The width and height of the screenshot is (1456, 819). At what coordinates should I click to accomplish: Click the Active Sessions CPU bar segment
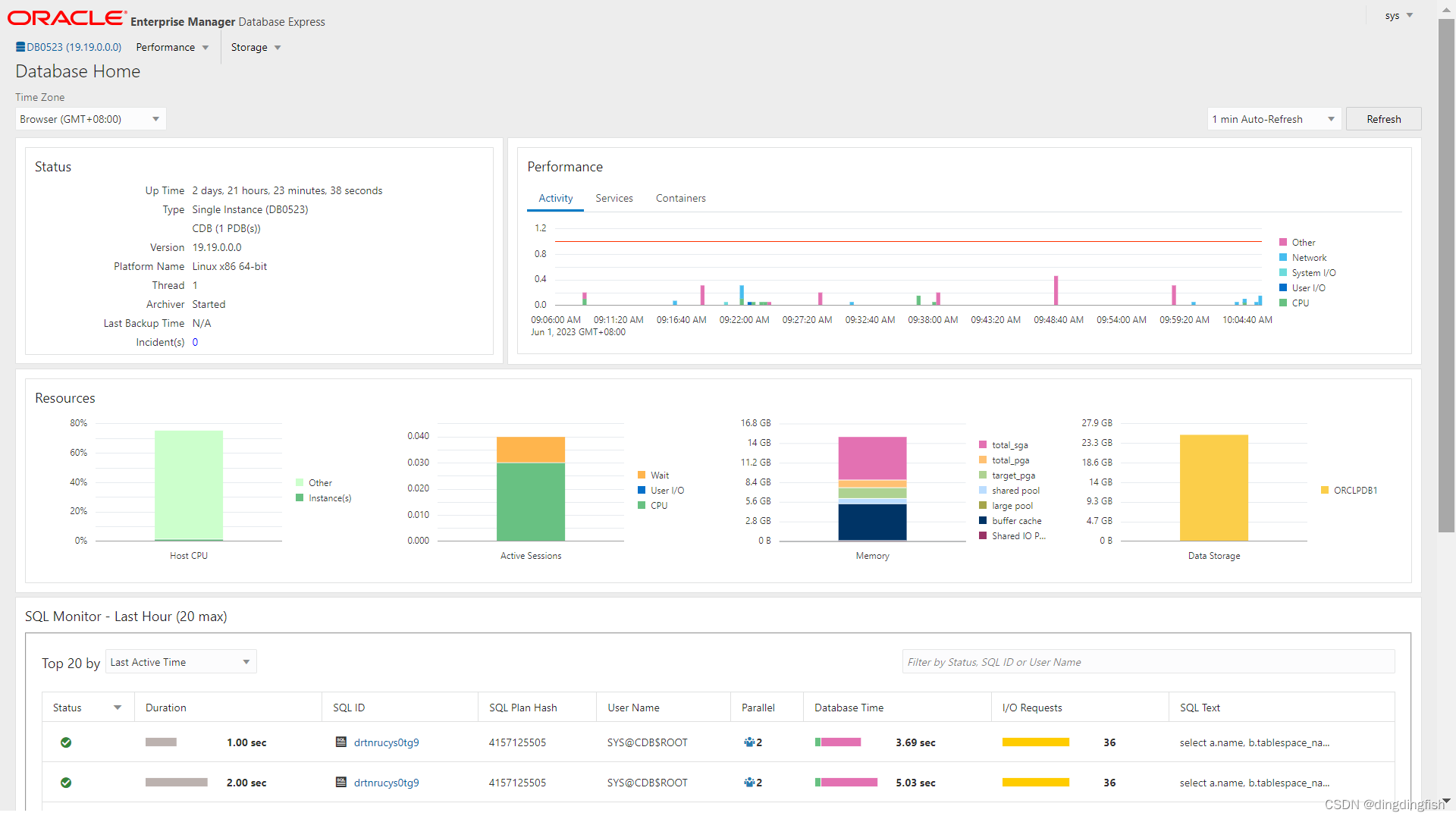coord(531,501)
